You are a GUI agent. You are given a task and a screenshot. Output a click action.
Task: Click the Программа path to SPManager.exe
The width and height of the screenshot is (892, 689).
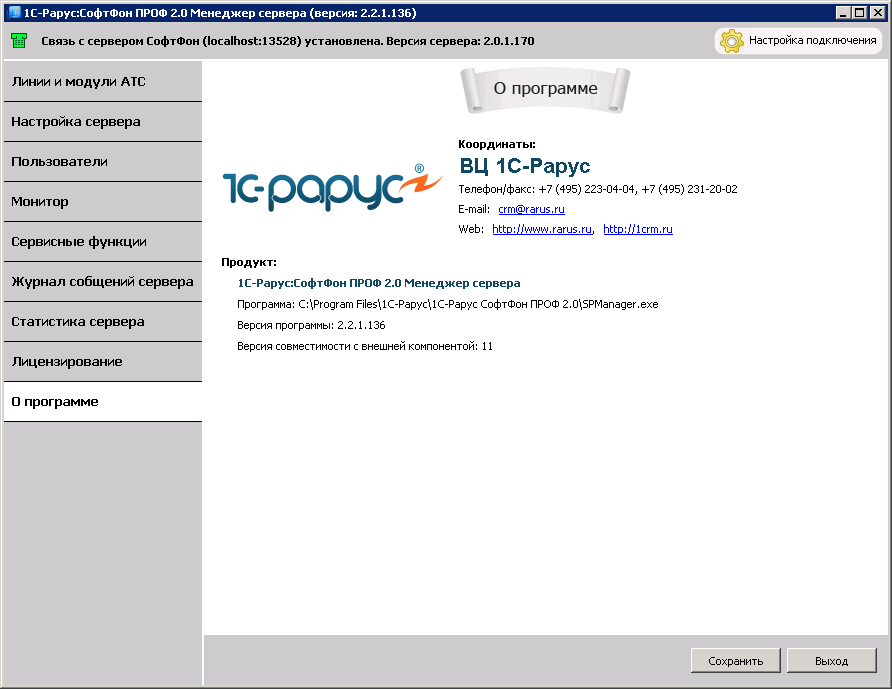(447, 304)
